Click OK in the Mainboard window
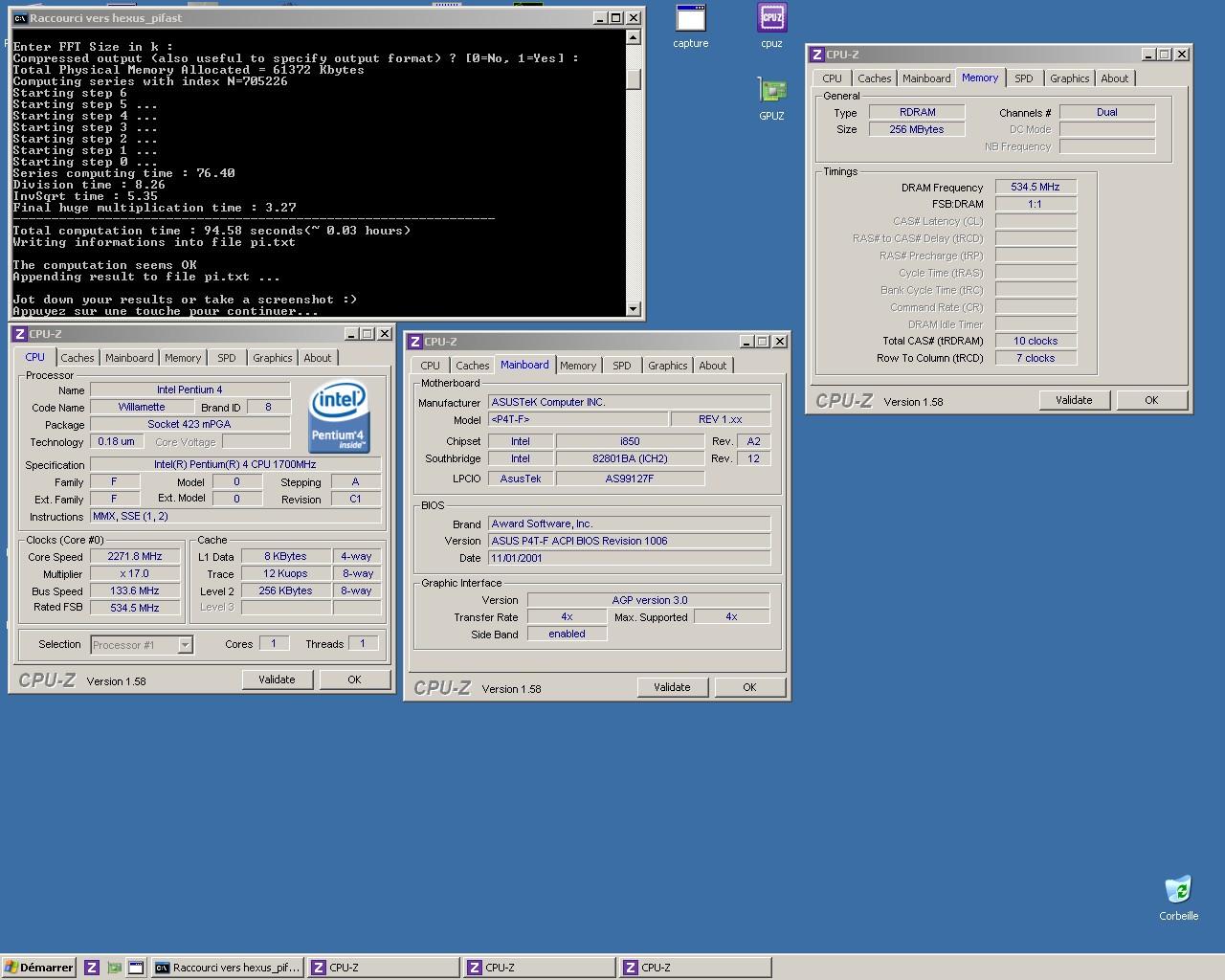Image resolution: width=1225 pixels, height=980 pixels. pos(749,687)
